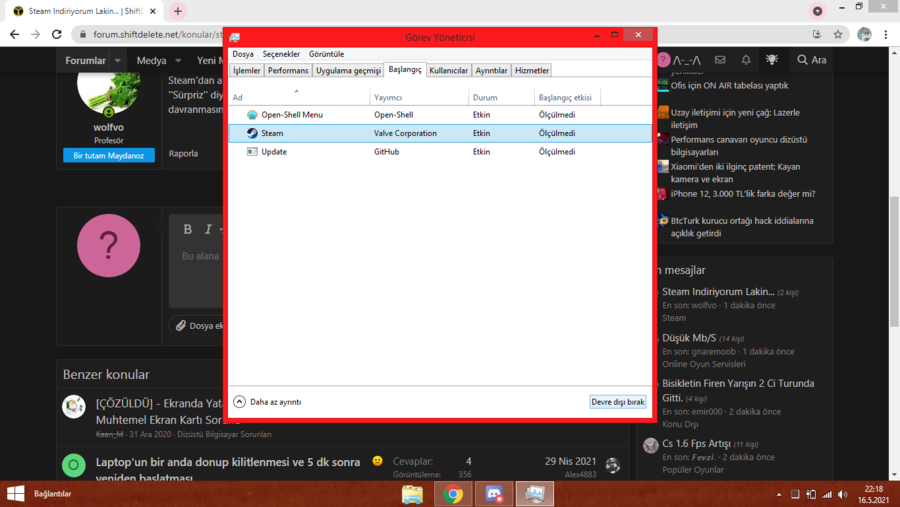Click the Update startup entry icon
Screen dimensions: 900x507
[252, 152]
